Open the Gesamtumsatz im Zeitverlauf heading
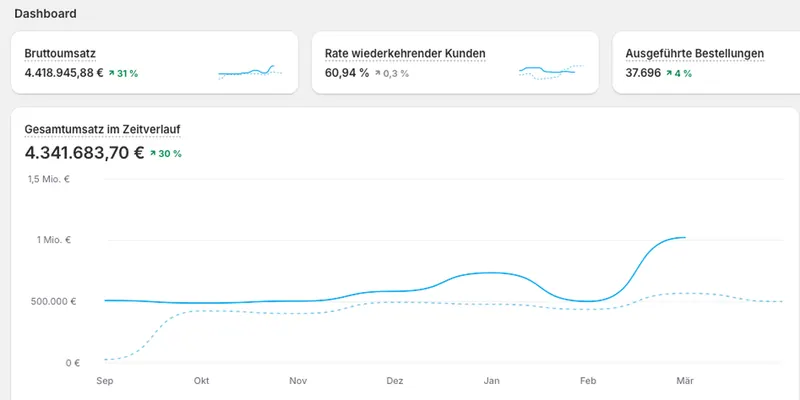 point(102,130)
